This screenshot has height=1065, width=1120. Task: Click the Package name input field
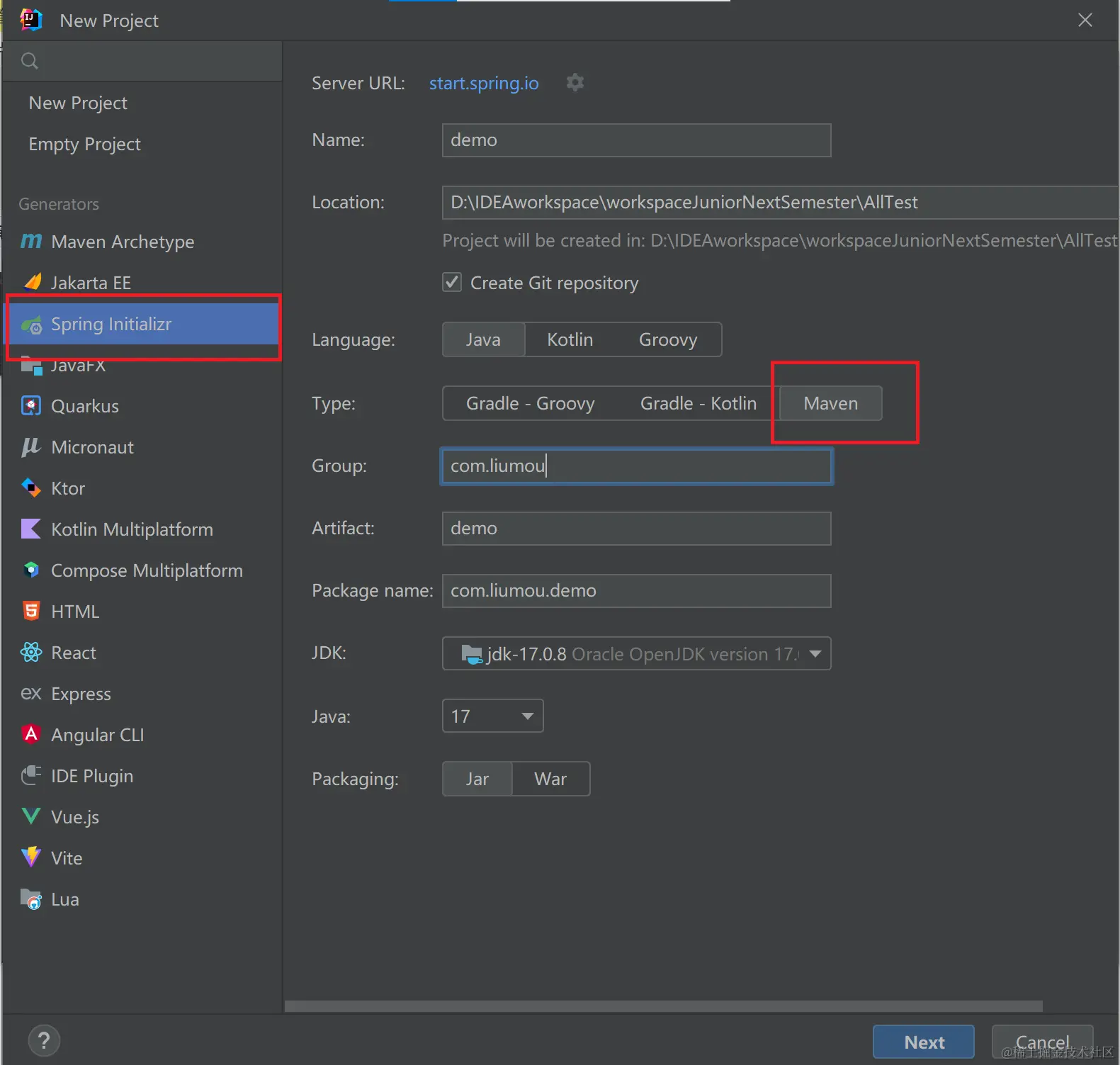pos(637,591)
